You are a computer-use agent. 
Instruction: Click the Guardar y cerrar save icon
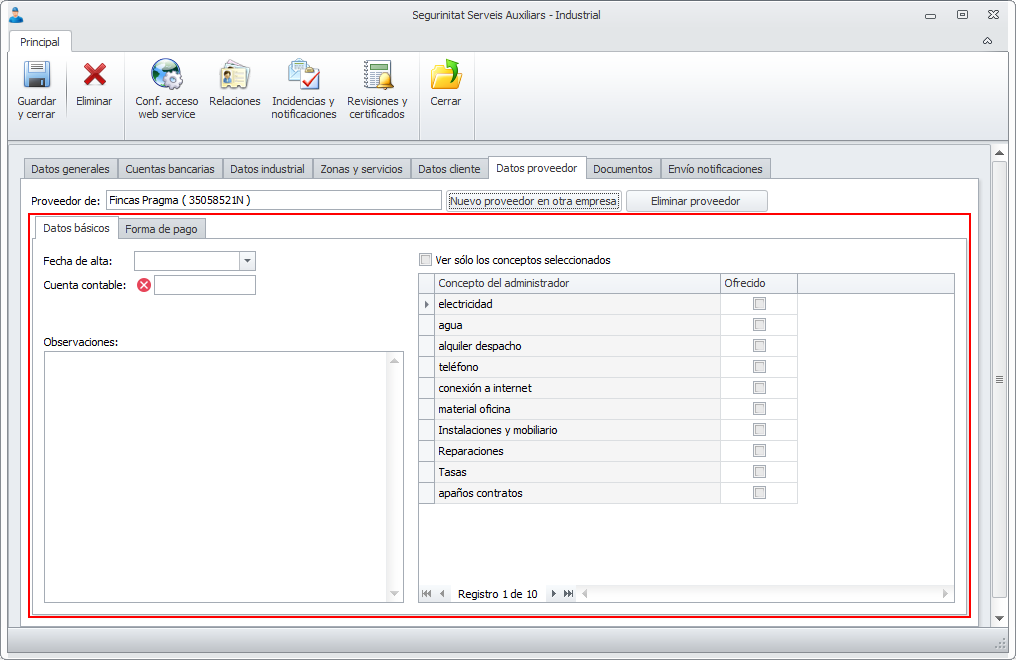pyautogui.click(x=36, y=76)
